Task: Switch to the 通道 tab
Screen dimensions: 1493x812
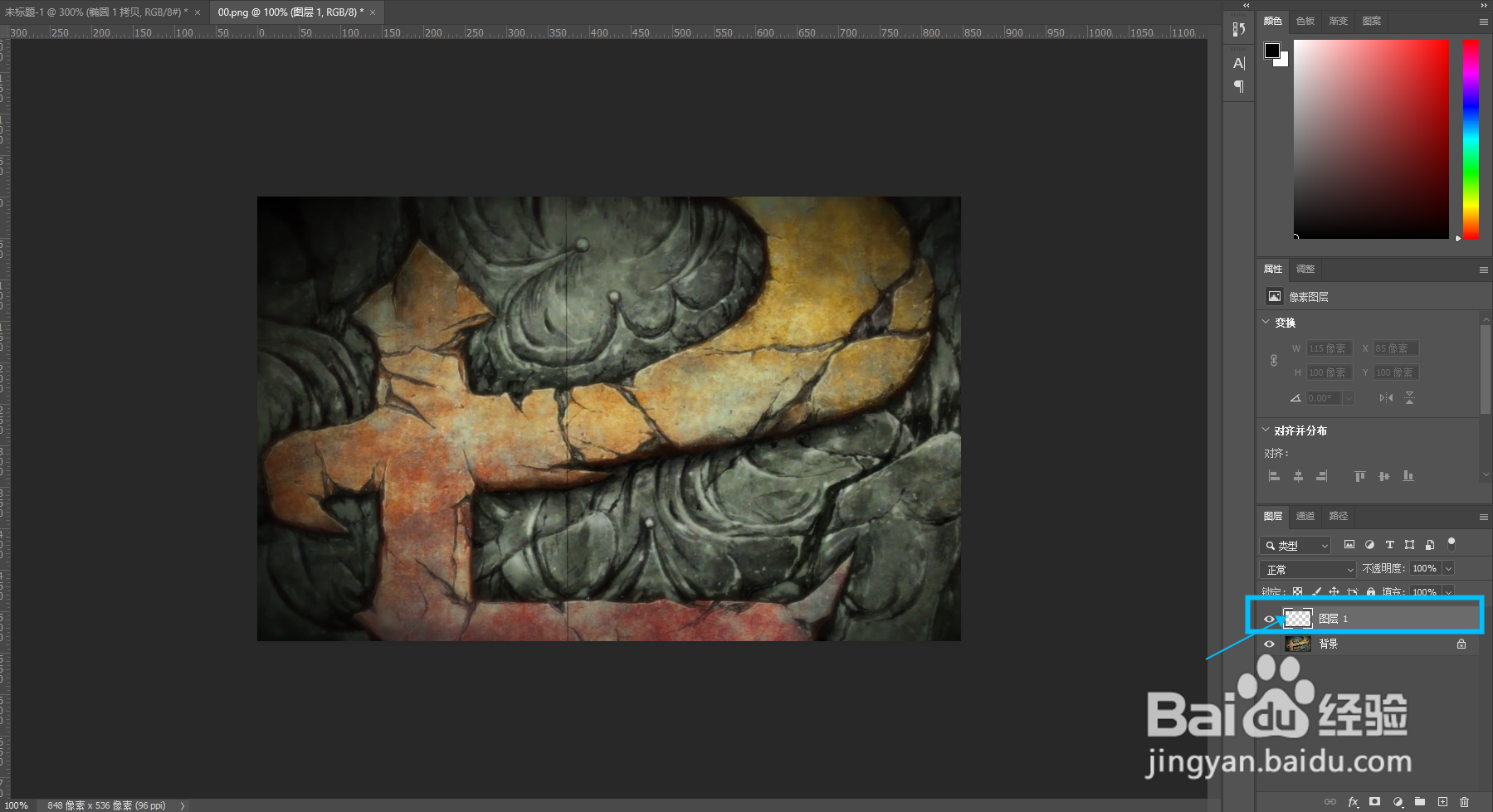Action: pos(1305,516)
